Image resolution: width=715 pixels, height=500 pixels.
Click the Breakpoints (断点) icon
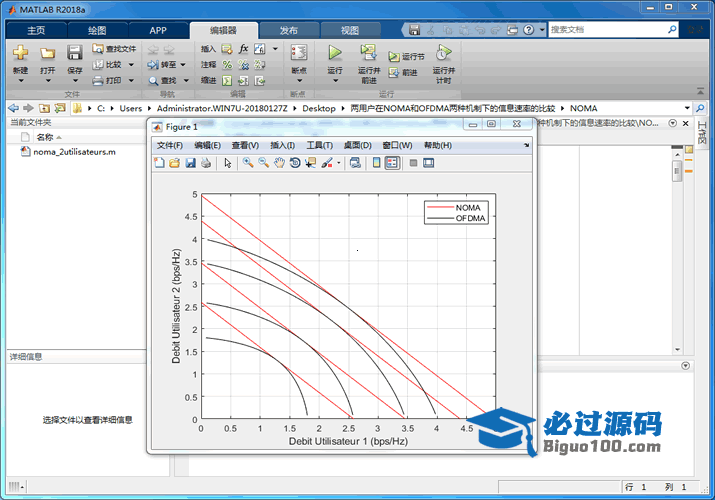coord(299,53)
